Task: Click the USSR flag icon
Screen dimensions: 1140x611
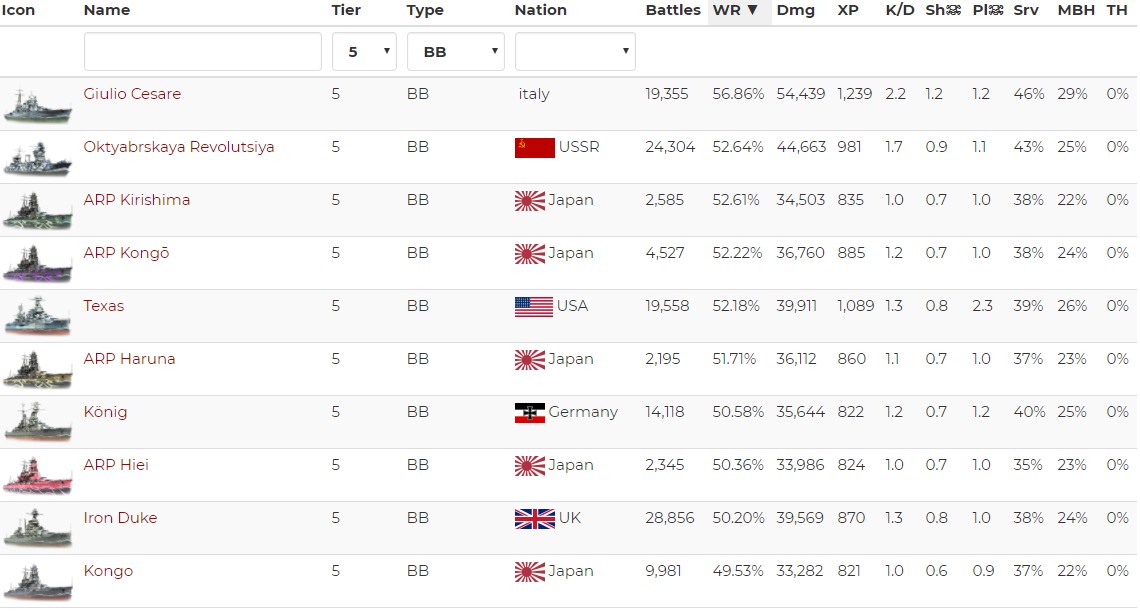Action: point(534,148)
